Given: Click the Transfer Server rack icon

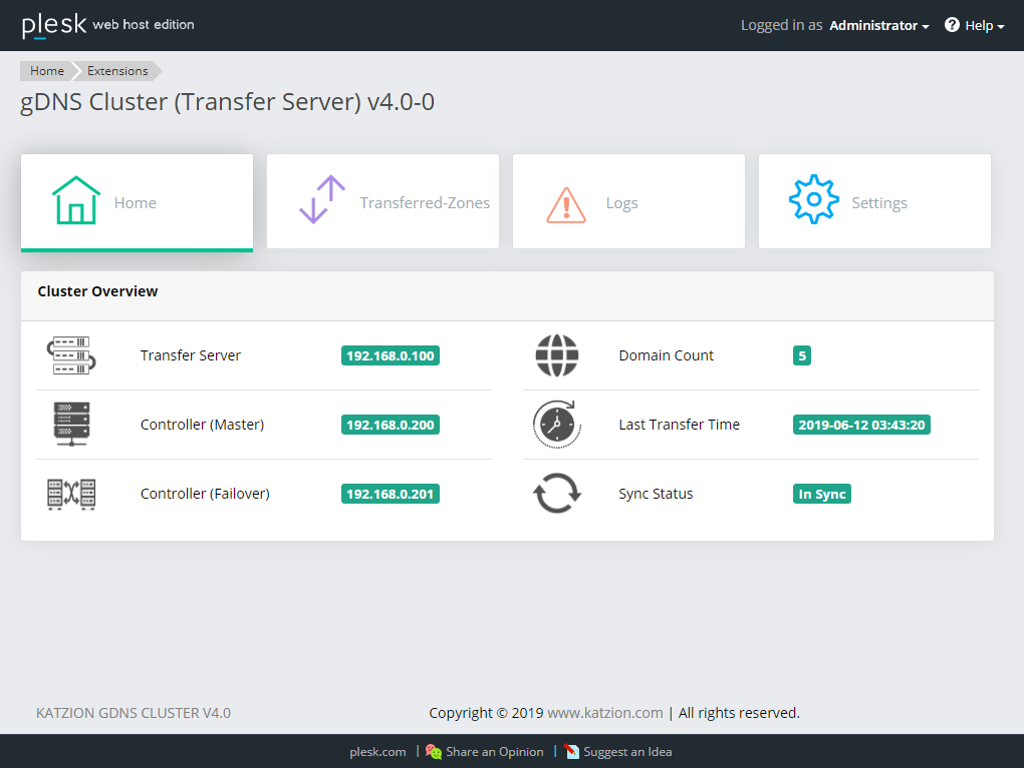Looking at the screenshot, I should point(71,355).
